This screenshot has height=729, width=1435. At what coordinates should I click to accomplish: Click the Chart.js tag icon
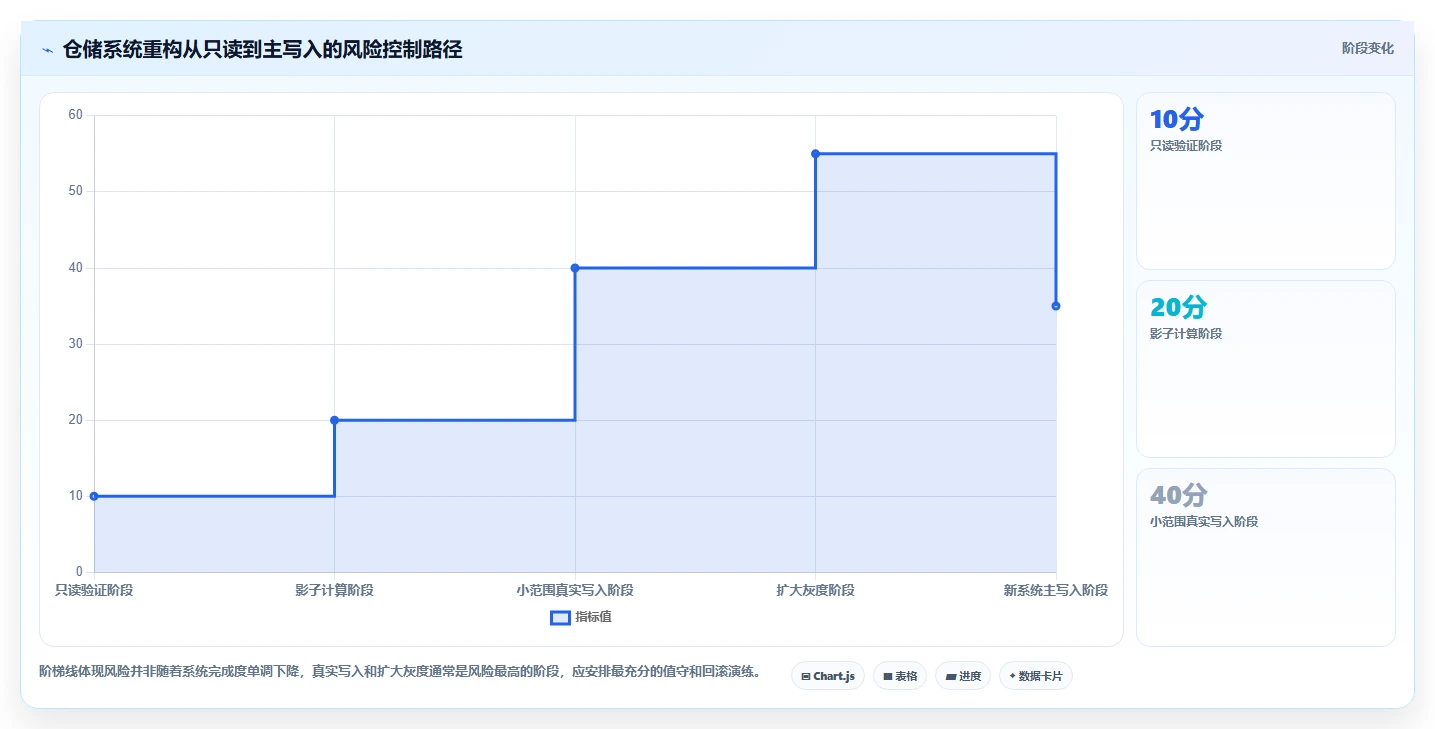click(806, 677)
